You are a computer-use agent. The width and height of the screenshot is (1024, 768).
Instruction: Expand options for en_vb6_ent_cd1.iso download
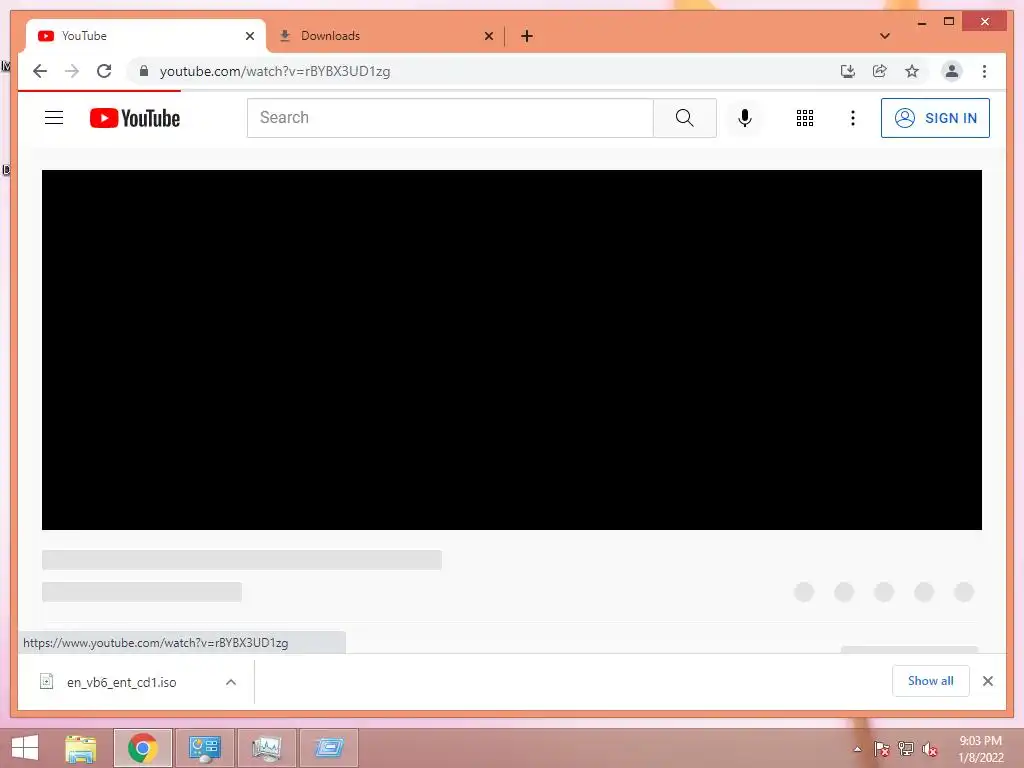coord(231,682)
